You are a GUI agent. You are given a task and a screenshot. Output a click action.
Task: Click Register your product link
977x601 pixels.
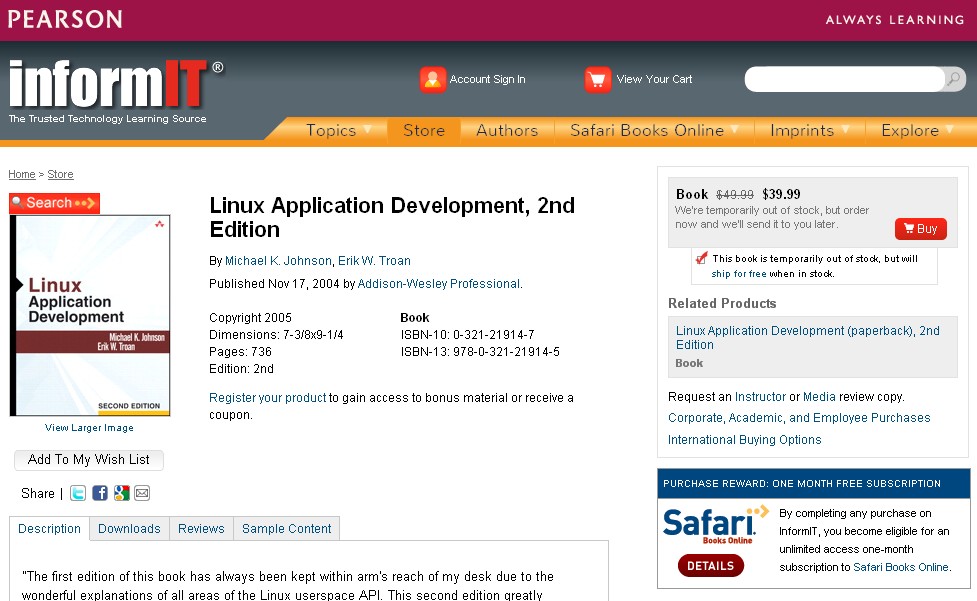point(267,398)
